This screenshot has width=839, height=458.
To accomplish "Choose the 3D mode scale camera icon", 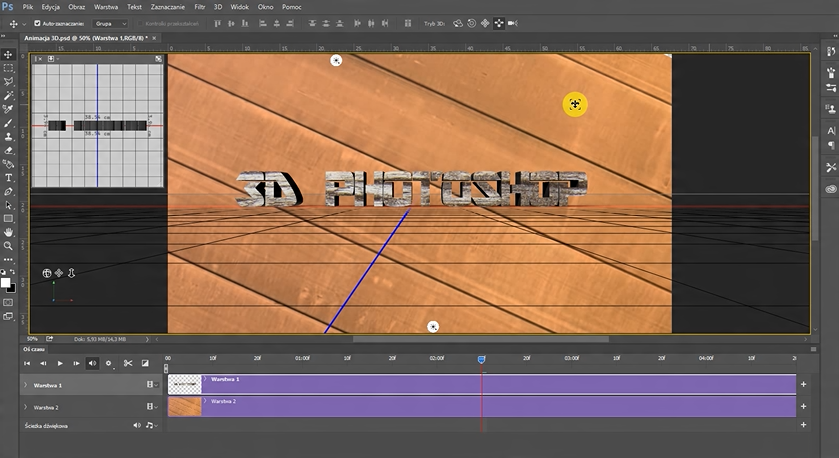I will pyautogui.click(x=513, y=23).
